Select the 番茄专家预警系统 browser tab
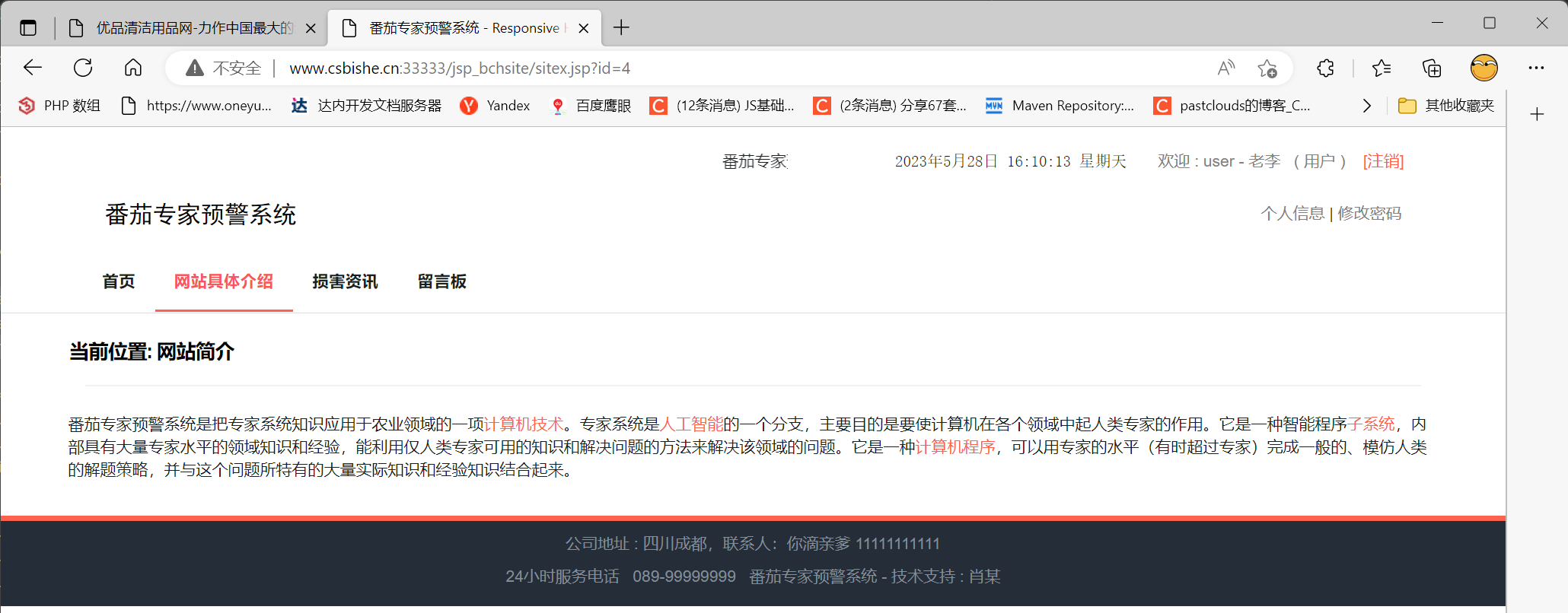This screenshot has height=613, width=1568. 464,28
